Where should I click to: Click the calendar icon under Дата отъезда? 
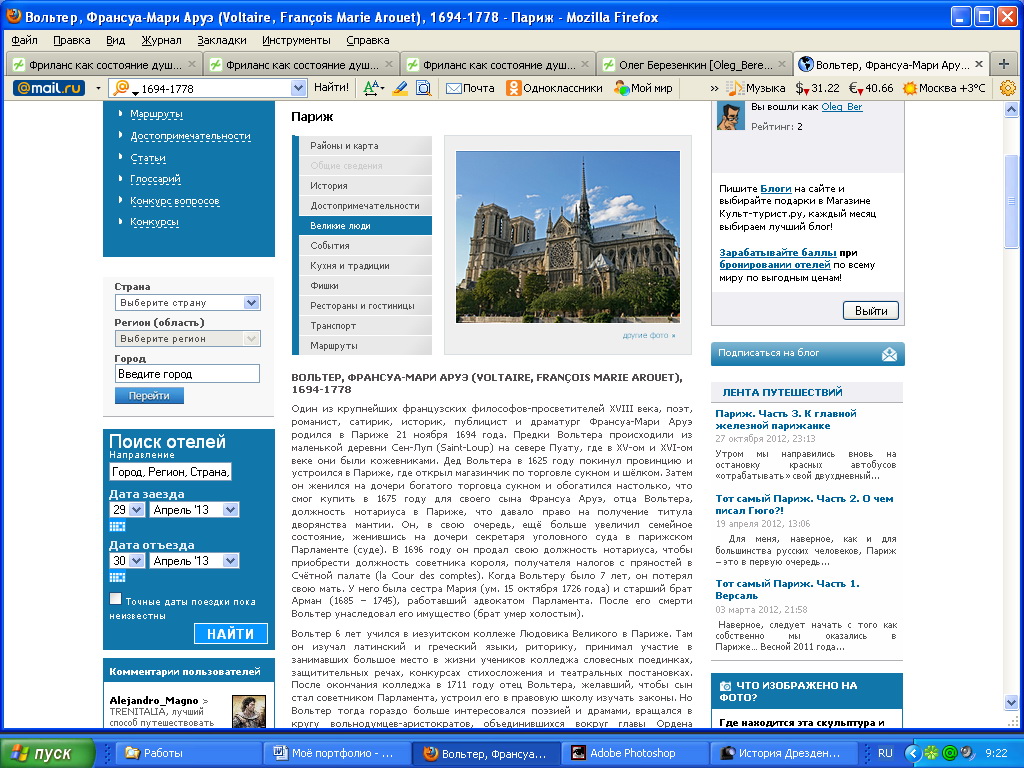[117, 577]
